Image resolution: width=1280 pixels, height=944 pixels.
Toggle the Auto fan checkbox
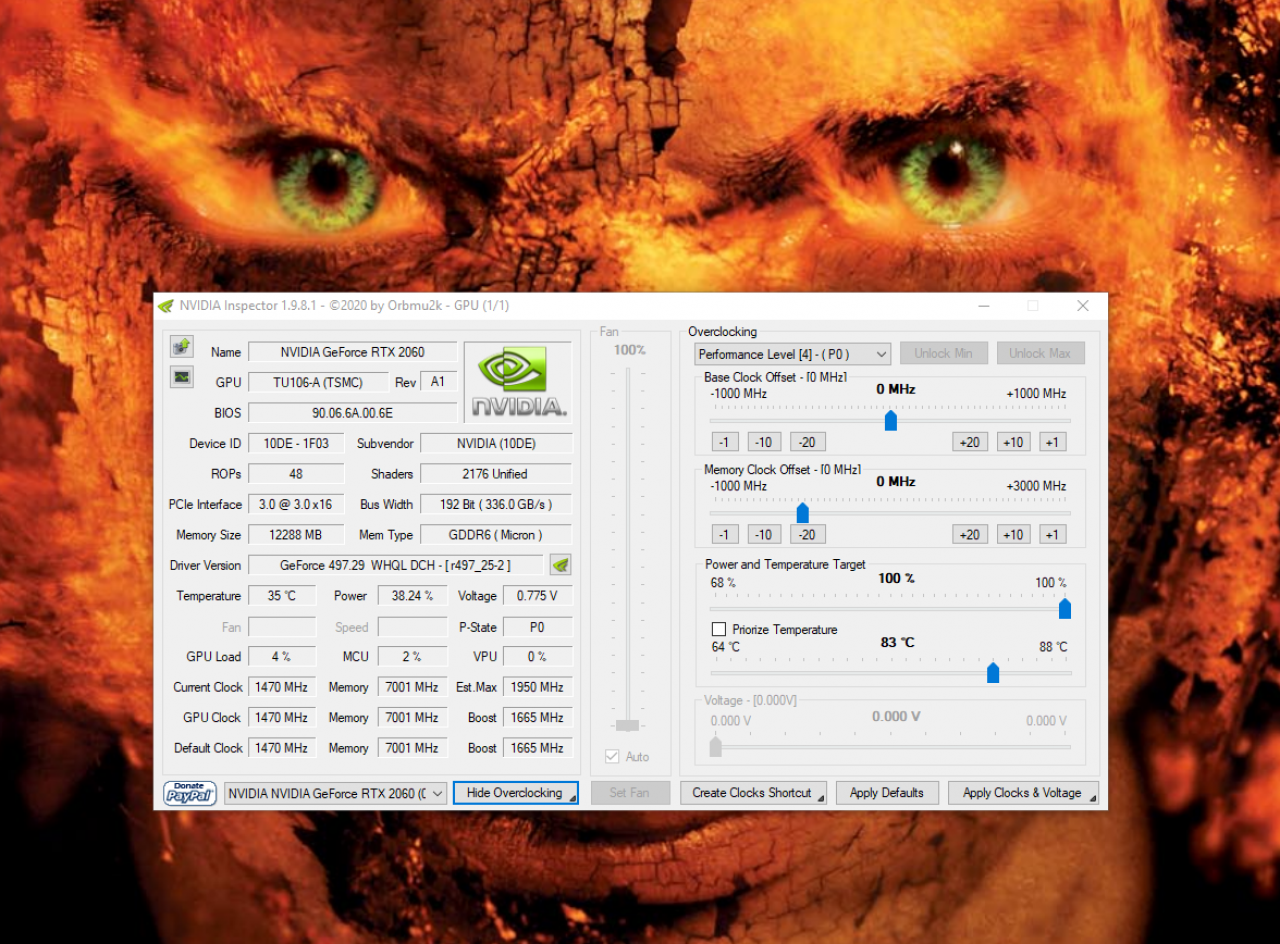pyautogui.click(x=612, y=756)
